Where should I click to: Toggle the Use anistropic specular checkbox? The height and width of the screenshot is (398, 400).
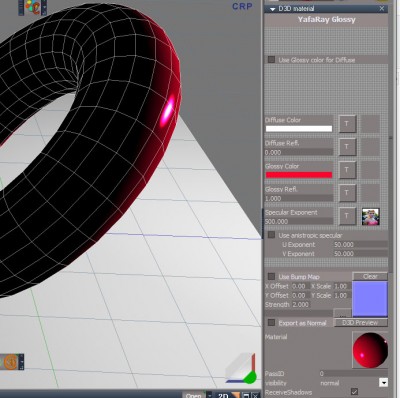click(x=271, y=235)
